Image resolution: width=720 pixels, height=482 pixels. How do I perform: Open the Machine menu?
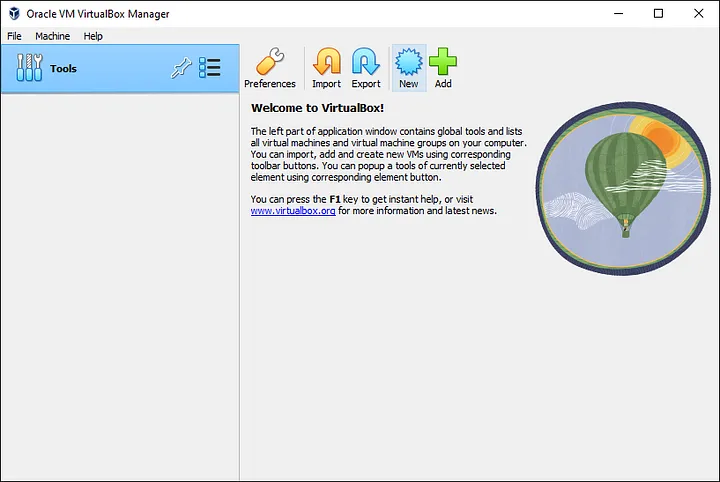(x=53, y=36)
